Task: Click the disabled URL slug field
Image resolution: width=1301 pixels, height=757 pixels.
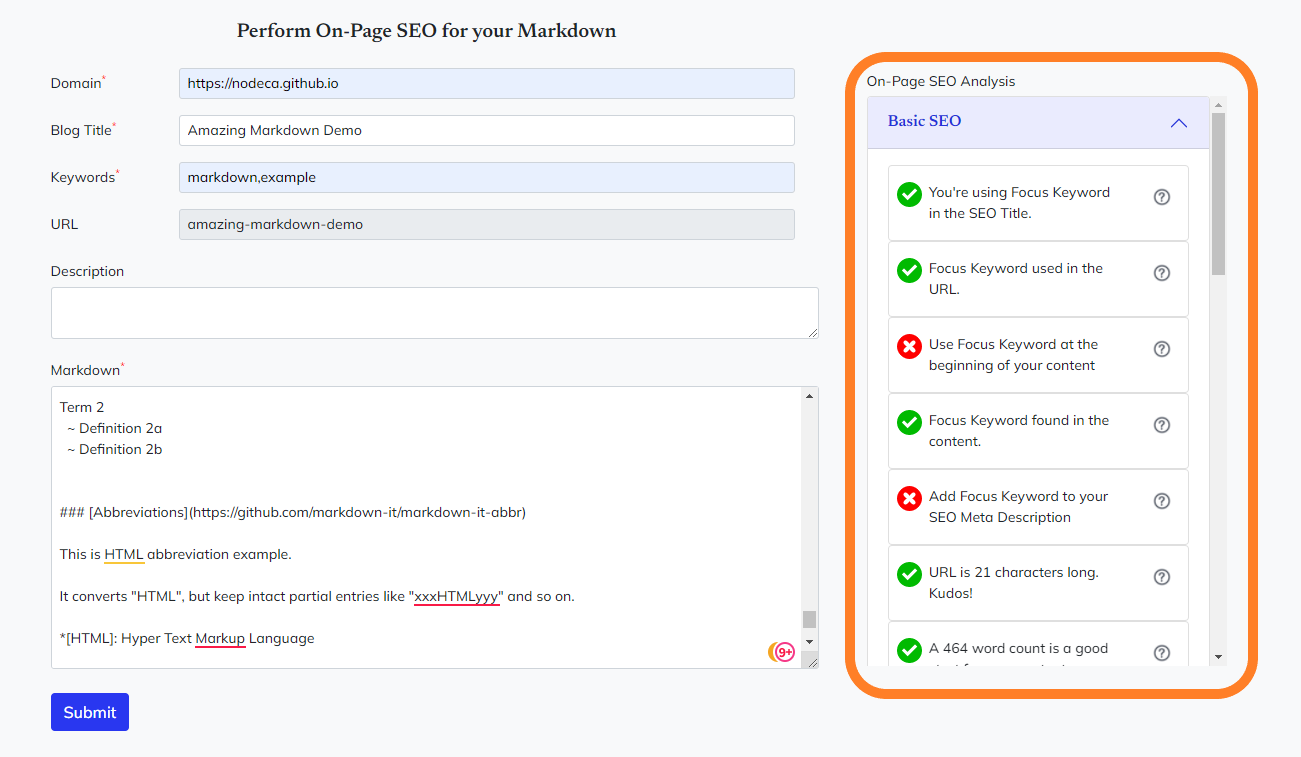Action: tap(486, 224)
